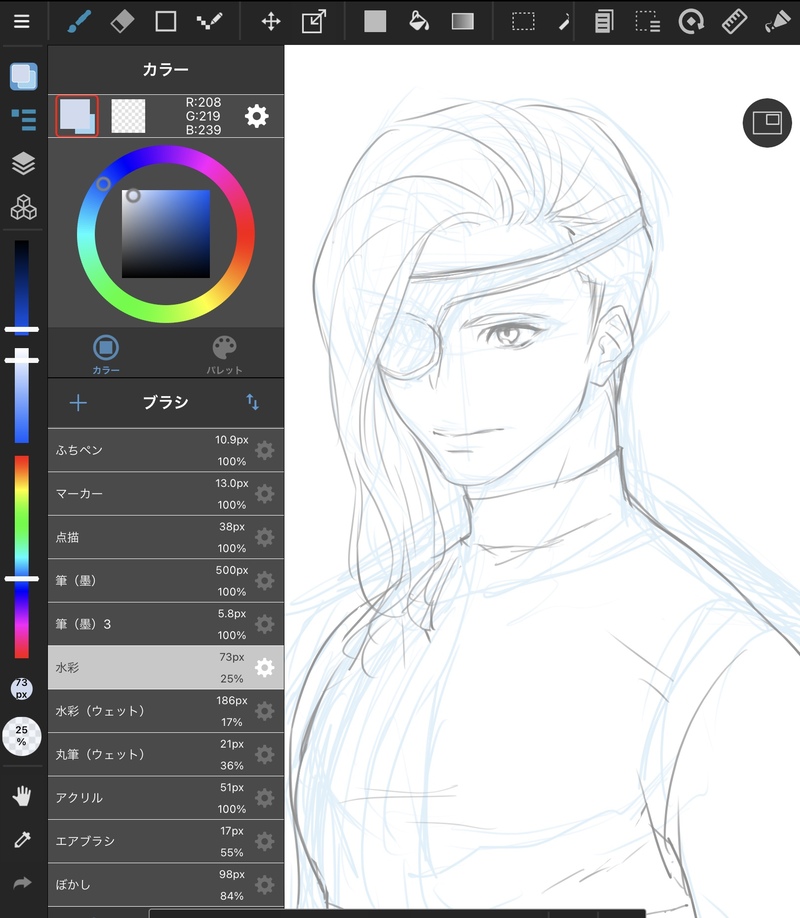Switch to the カラー tab
The image size is (800, 918).
[106, 355]
